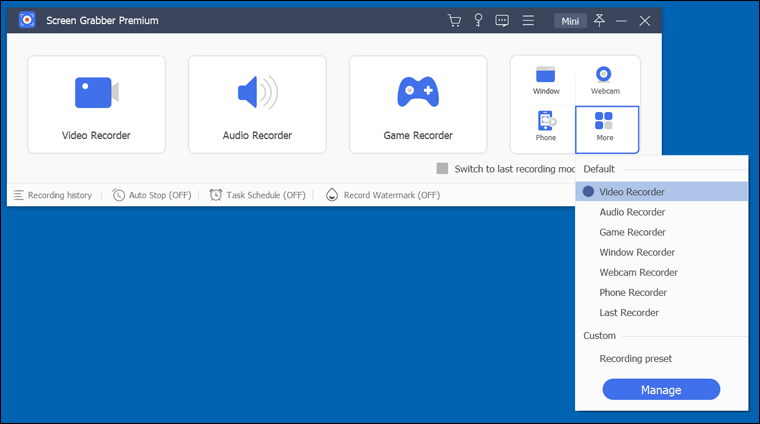Toggle Auto Stop (OFF) setting
This screenshot has width=760, height=424.
tap(152, 195)
